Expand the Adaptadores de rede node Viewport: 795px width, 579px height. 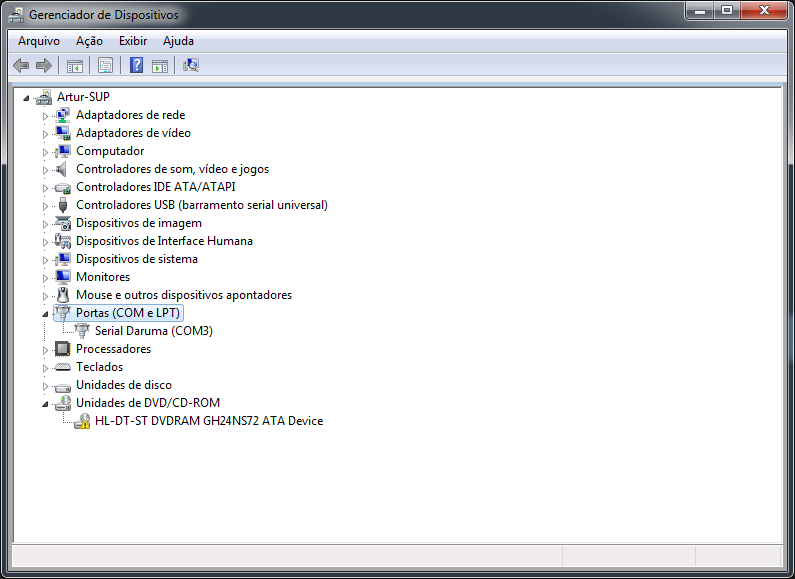[45, 115]
